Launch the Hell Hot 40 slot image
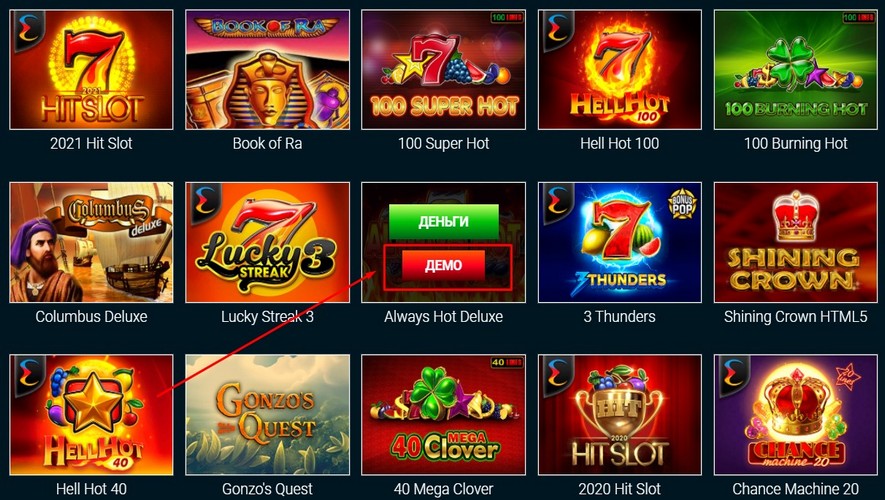The width and height of the screenshot is (885, 500). tap(91, 415)
